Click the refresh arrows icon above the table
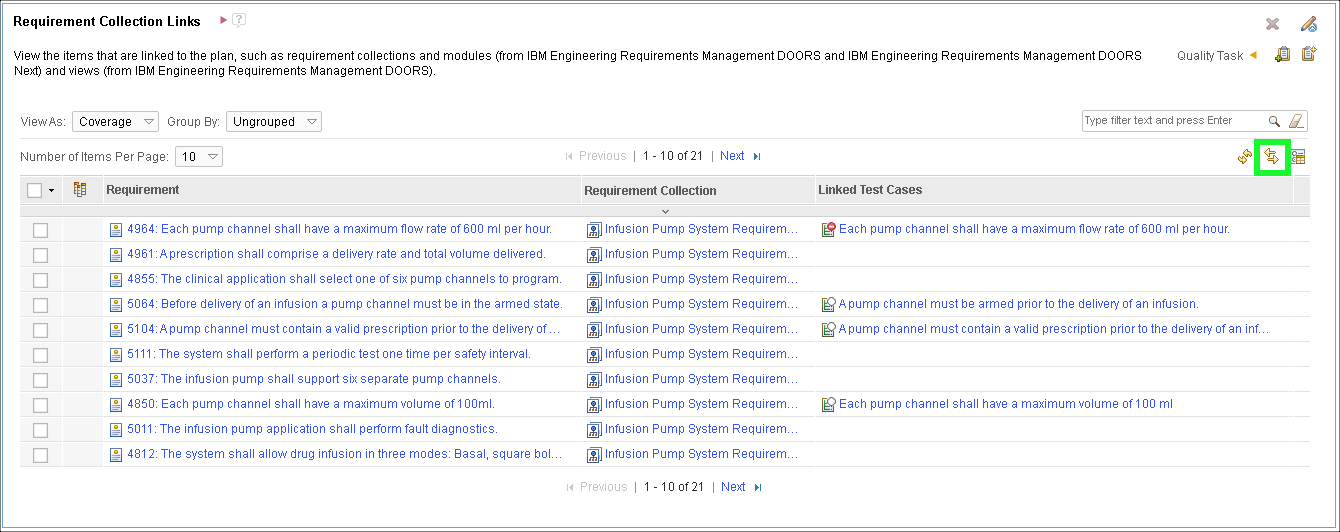 coord(1245,157)
